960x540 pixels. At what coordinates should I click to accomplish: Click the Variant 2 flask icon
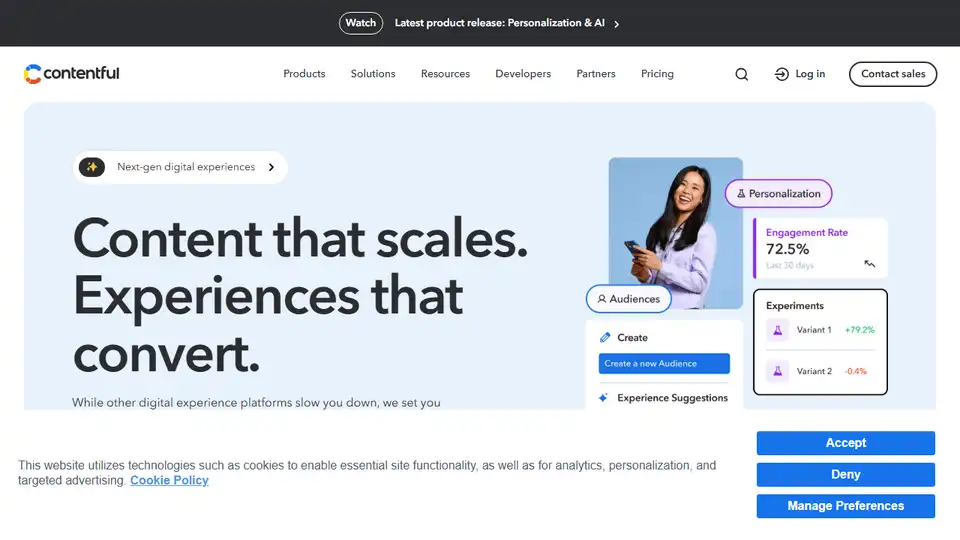click(777, 371)
